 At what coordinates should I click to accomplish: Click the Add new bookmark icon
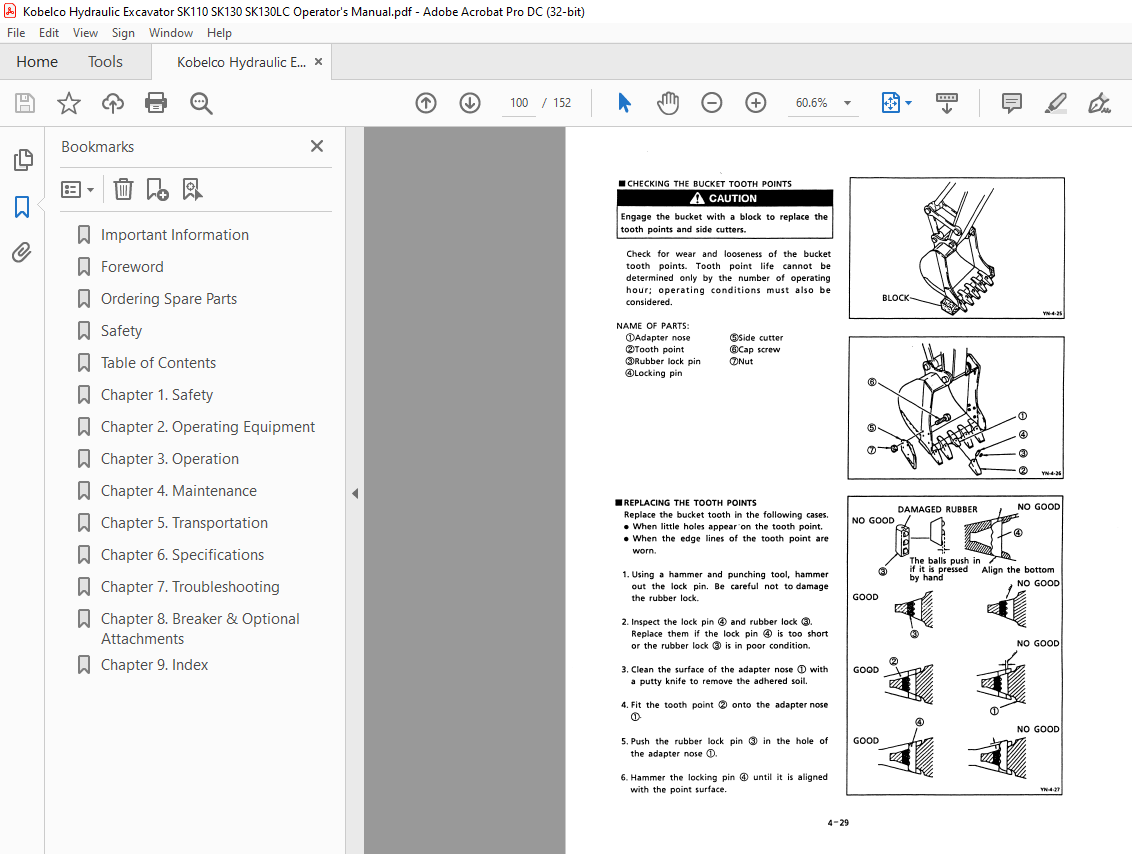pos(157,189)
